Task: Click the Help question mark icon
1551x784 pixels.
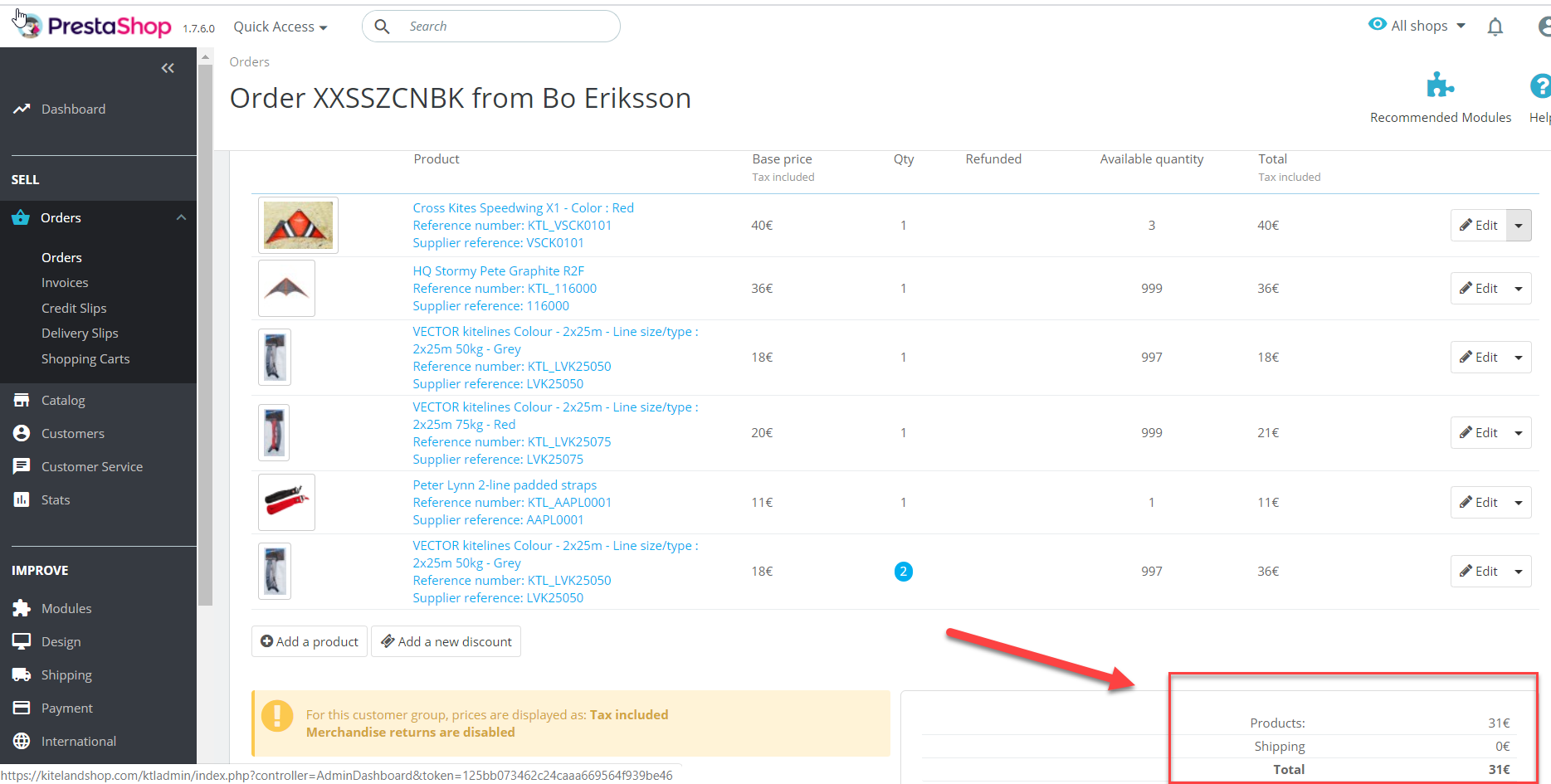Action: (1539, 86)
